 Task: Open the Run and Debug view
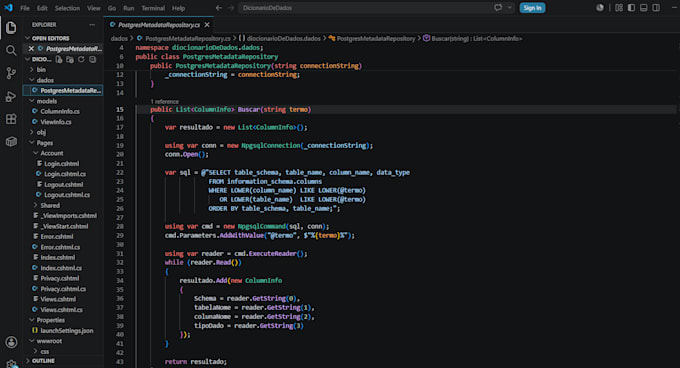11,96
